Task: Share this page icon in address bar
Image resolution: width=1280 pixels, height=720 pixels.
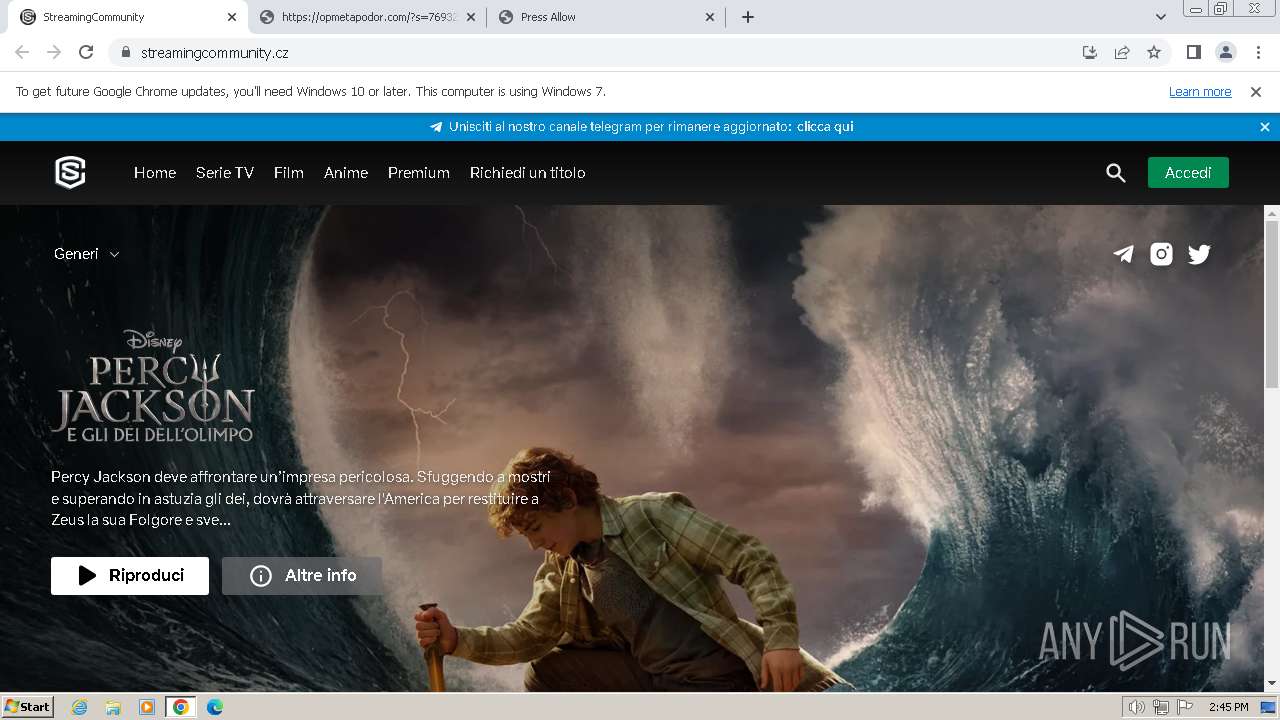Action: [x=1122, y=52]
